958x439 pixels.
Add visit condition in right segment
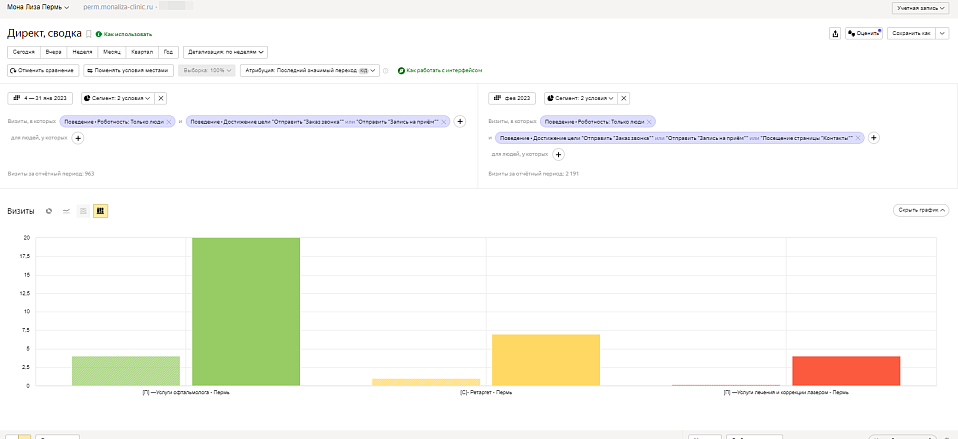(x=874, y=138)
